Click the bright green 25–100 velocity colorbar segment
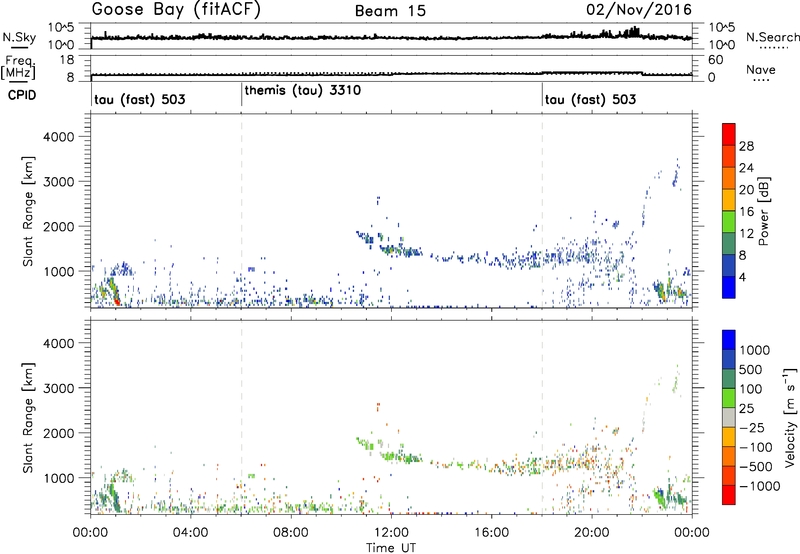Screen dimensions: 800x554 [729, 398]
